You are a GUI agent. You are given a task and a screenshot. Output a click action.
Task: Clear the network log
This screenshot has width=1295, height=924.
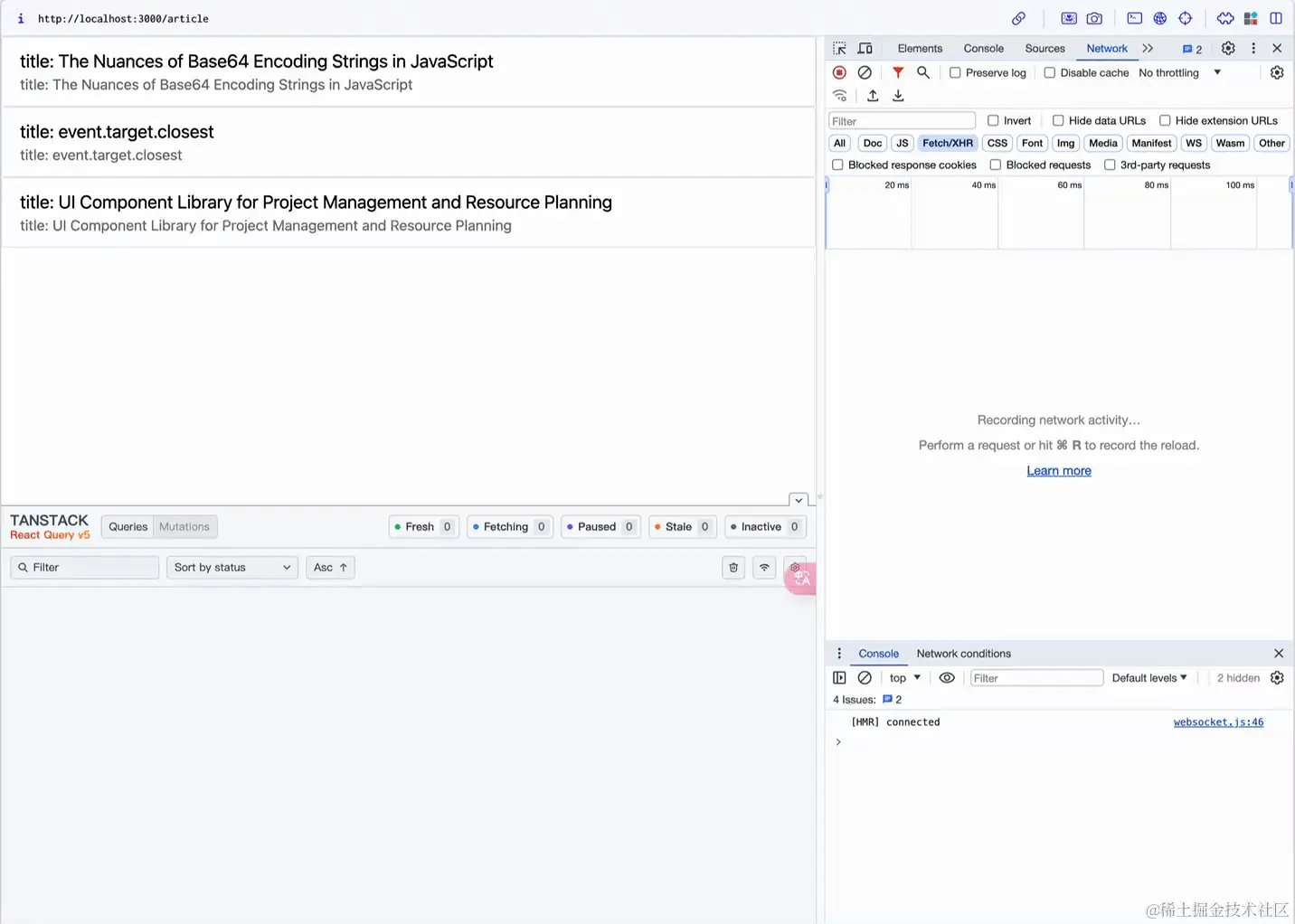[865, 72]
